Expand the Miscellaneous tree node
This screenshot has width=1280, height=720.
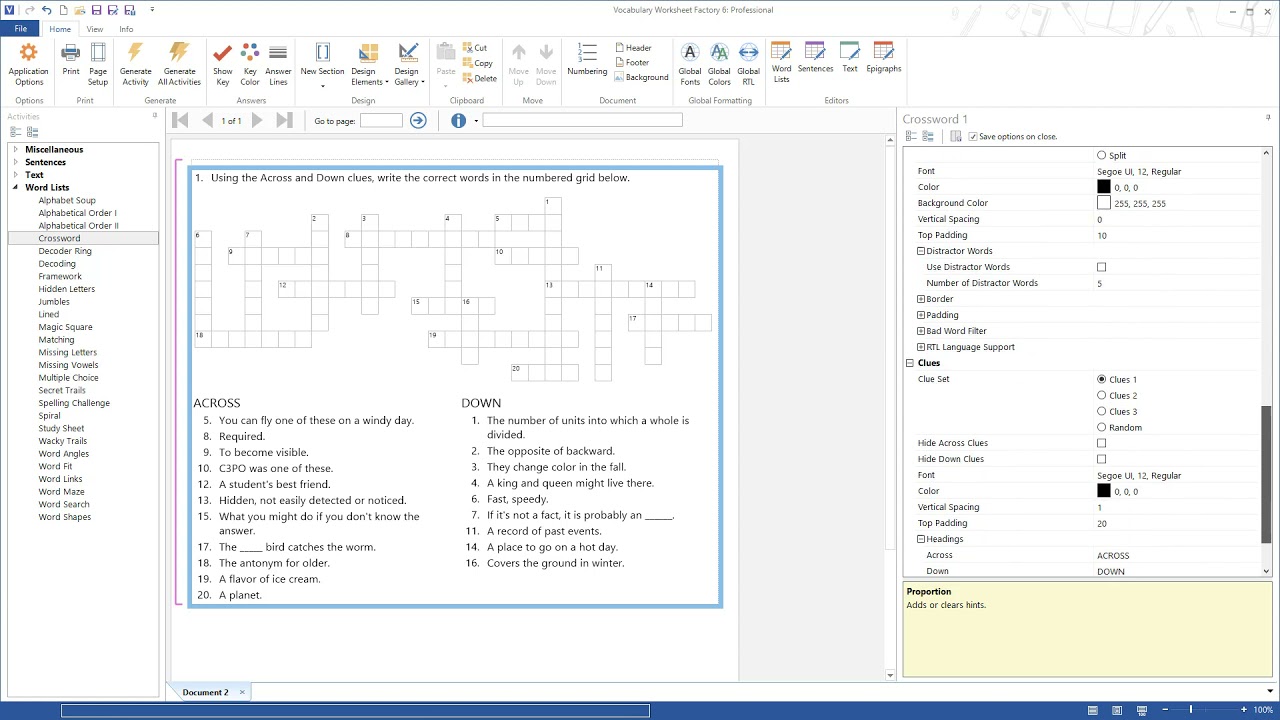point(15,149)
